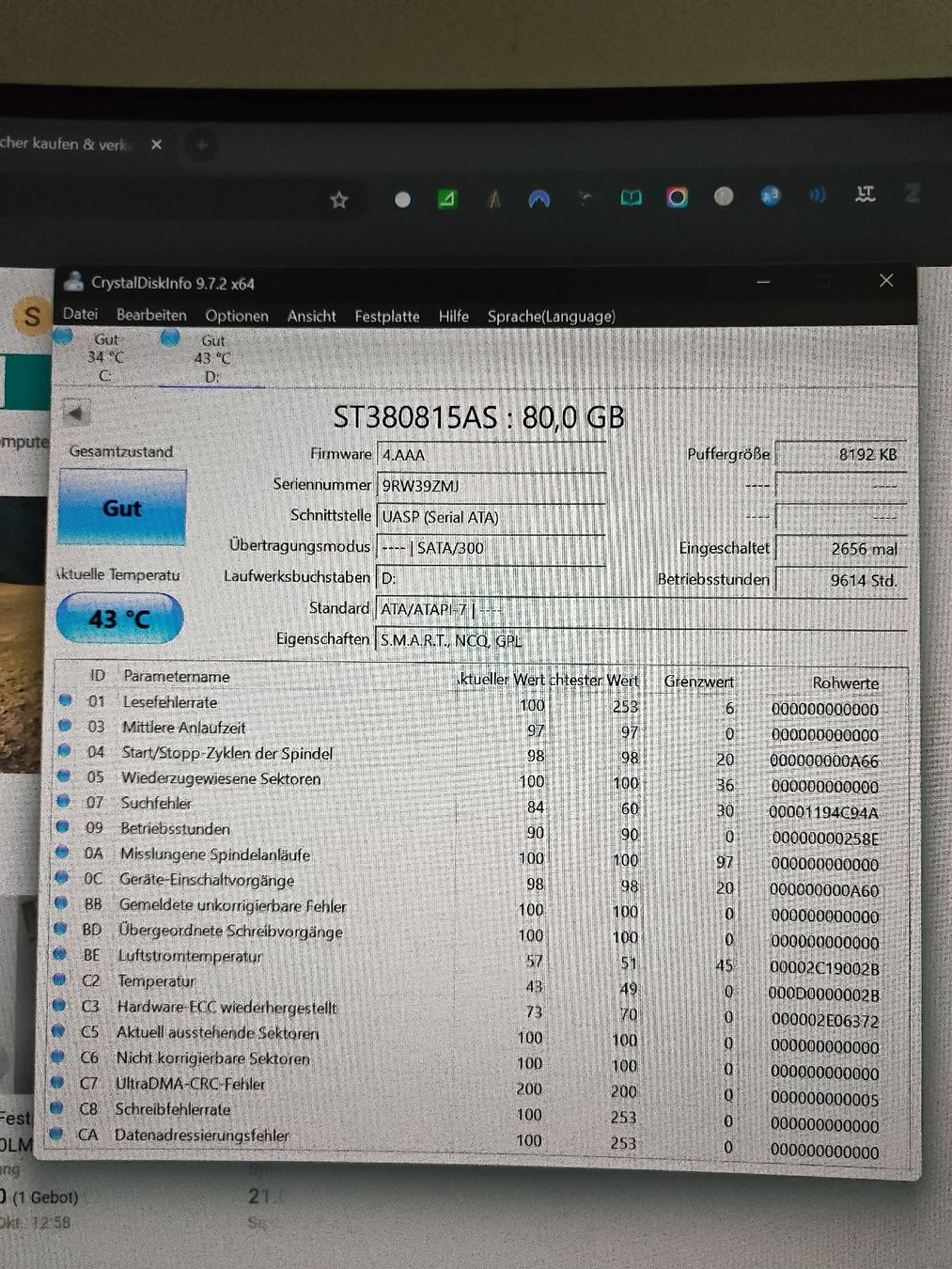Click the Schnittstelle field UASP (Serial ATA)

coord(491,517)
